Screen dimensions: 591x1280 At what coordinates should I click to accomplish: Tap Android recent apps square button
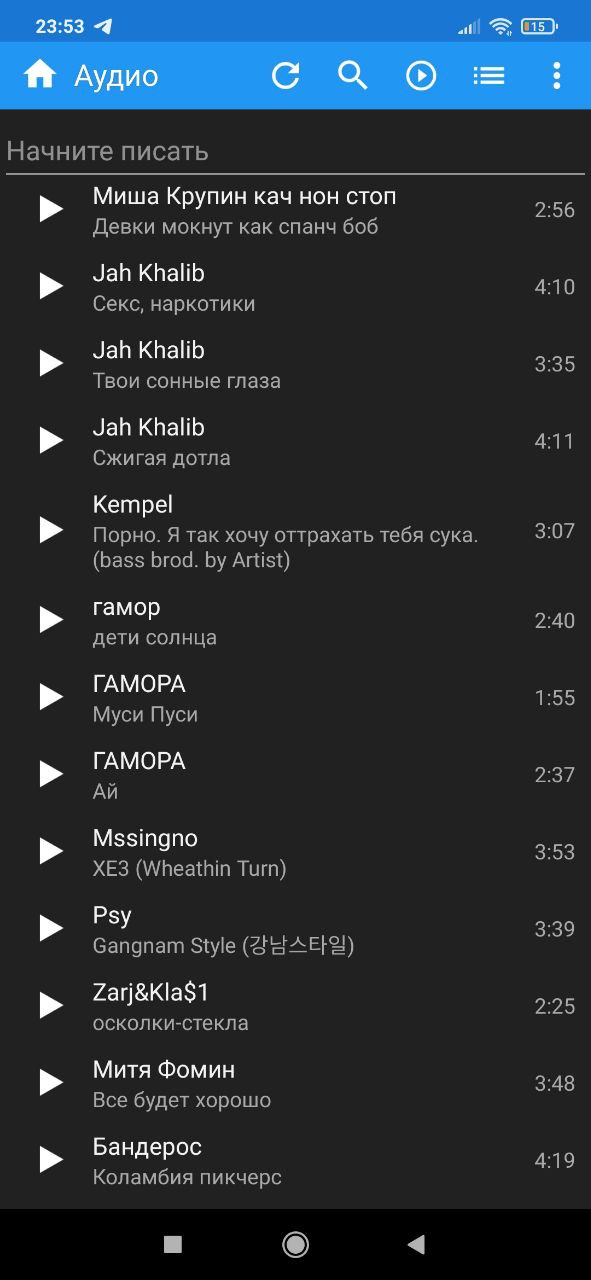coord(173,1244)
